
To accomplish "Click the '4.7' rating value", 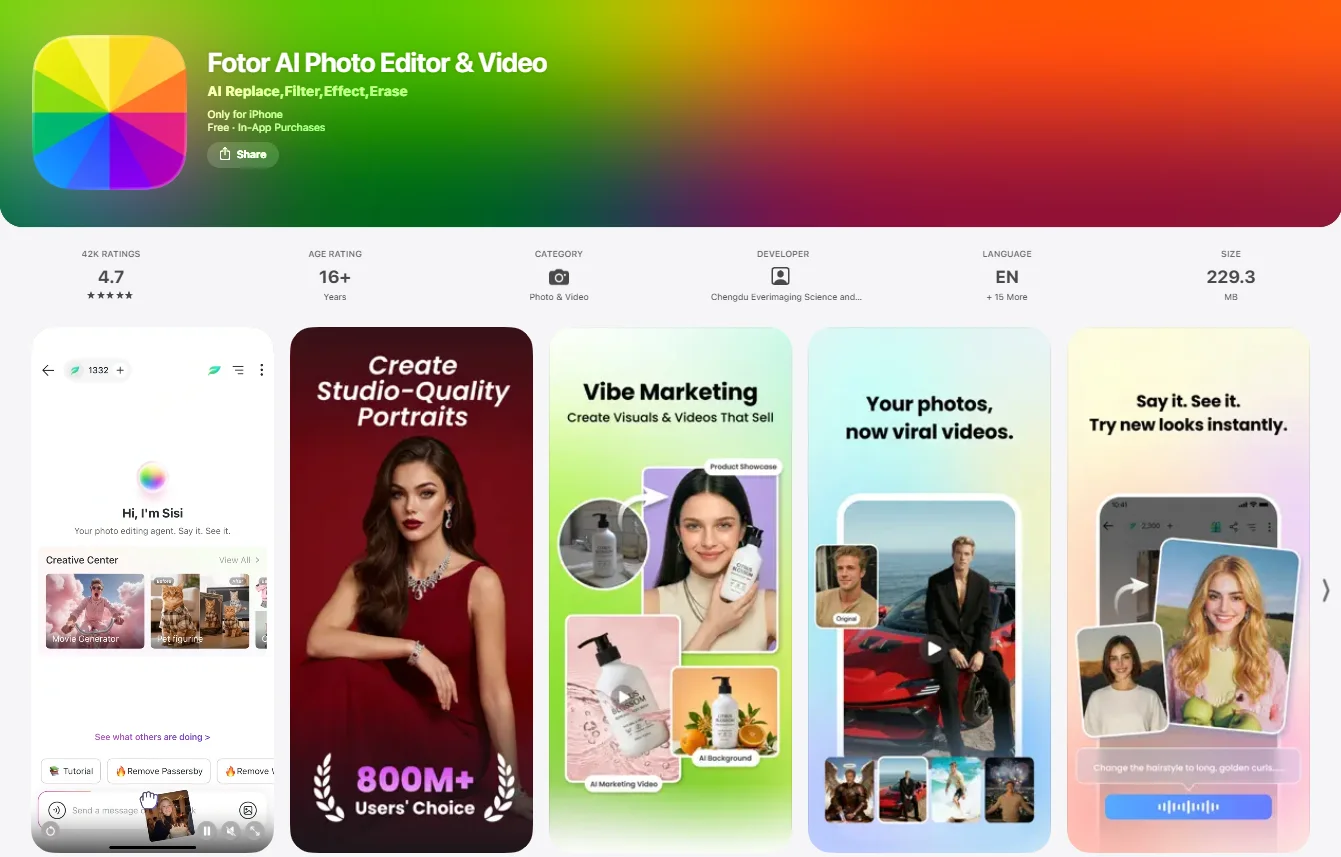I will [x=111, y=277].
